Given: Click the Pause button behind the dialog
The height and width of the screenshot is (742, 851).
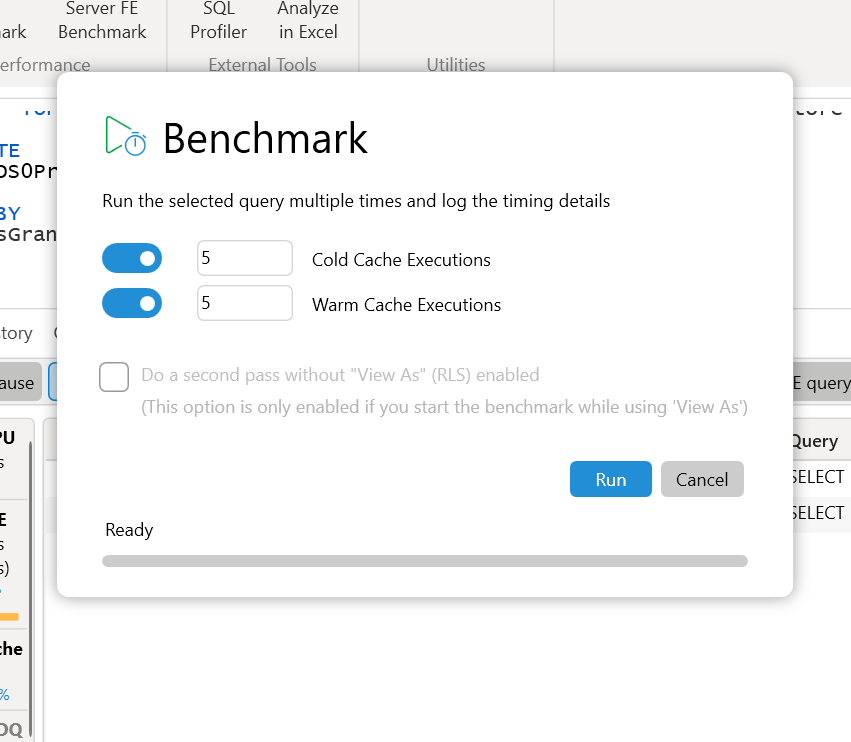Looking at the screenshot, I should [19, 383].
